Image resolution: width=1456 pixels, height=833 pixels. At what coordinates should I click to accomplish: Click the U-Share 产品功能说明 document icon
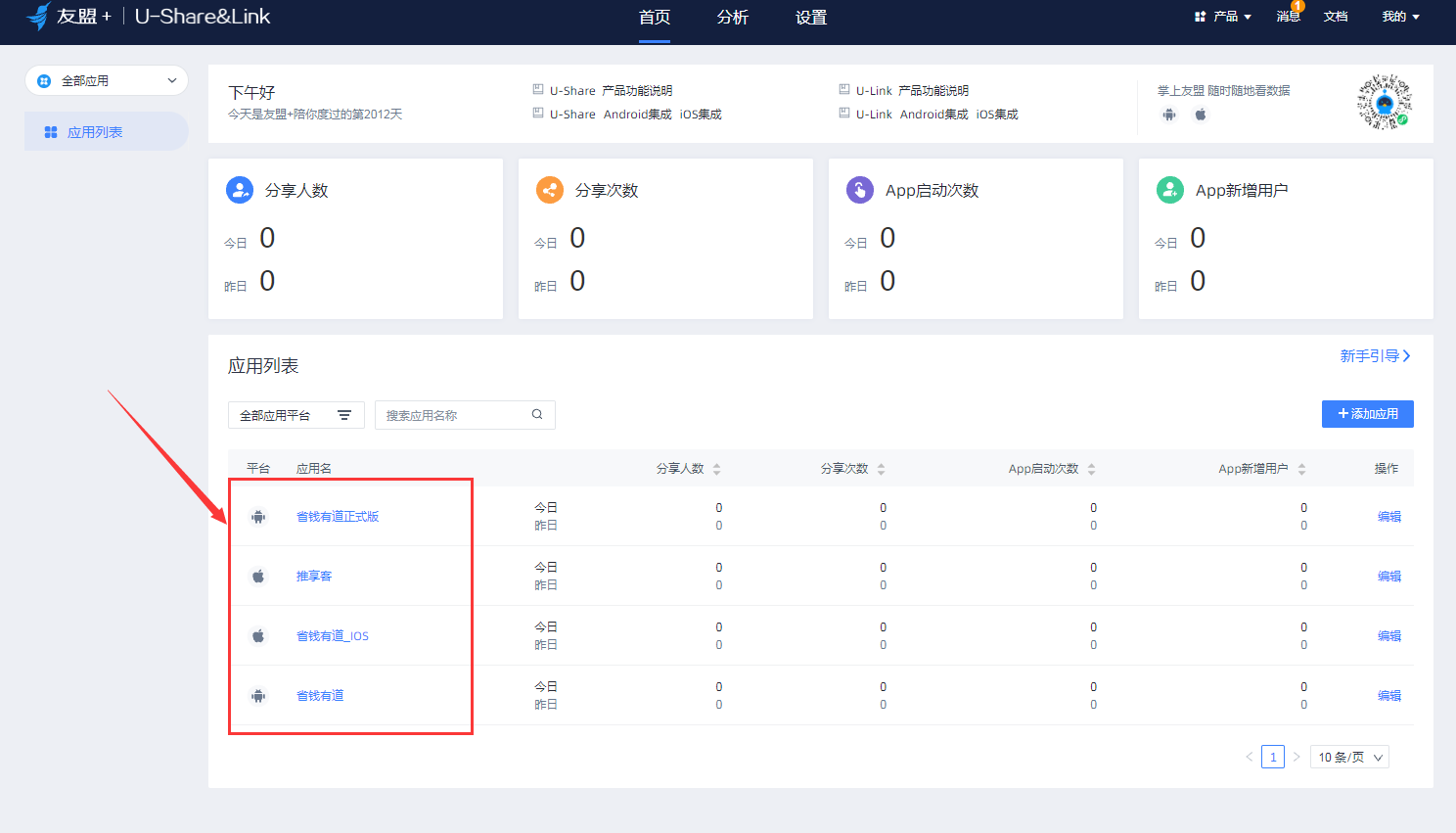[538, 89]
